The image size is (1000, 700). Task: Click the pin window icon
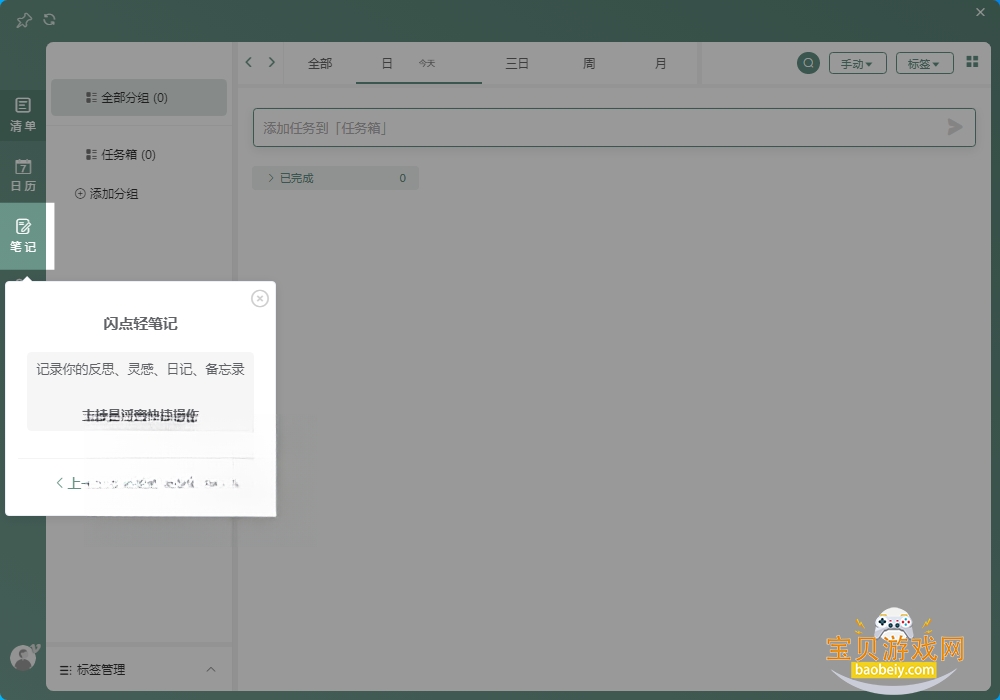coord(24,20)
